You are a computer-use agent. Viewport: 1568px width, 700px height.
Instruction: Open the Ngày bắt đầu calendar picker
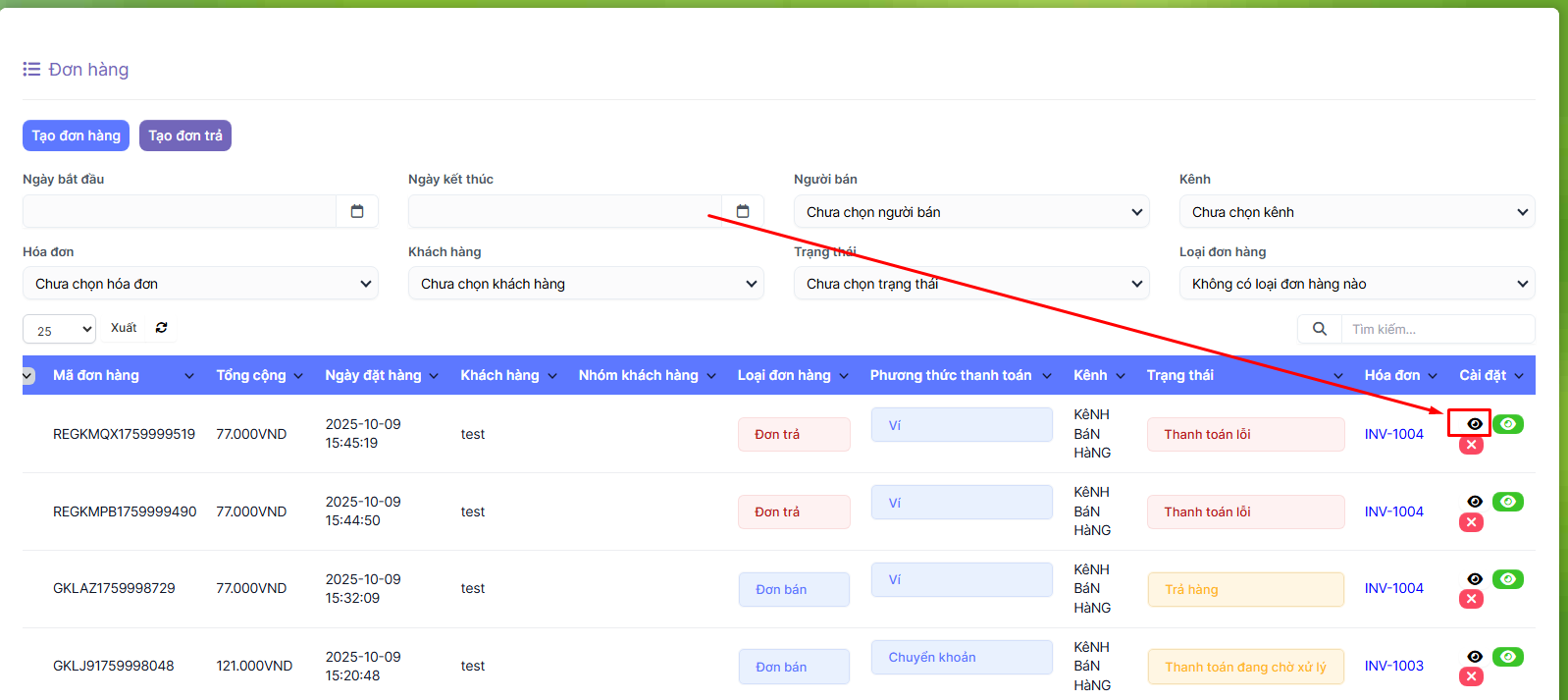357,211
